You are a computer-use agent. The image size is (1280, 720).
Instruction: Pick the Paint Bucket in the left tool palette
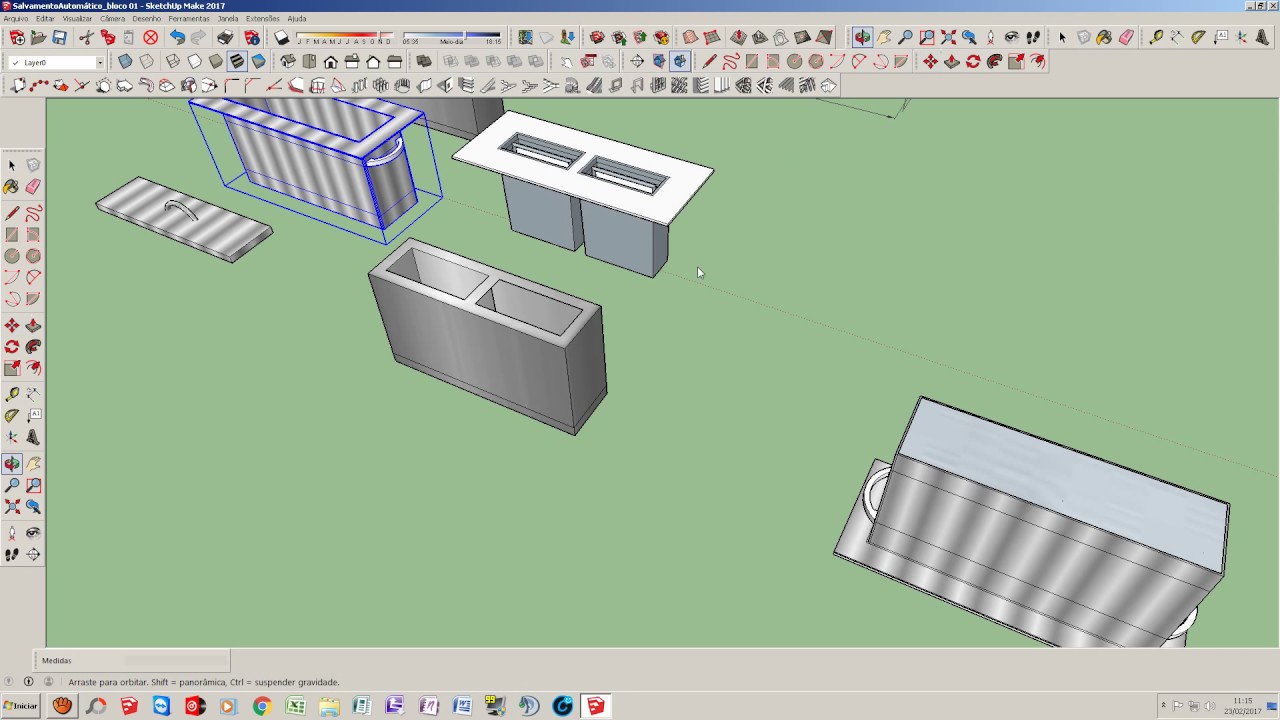coord(12,187)
